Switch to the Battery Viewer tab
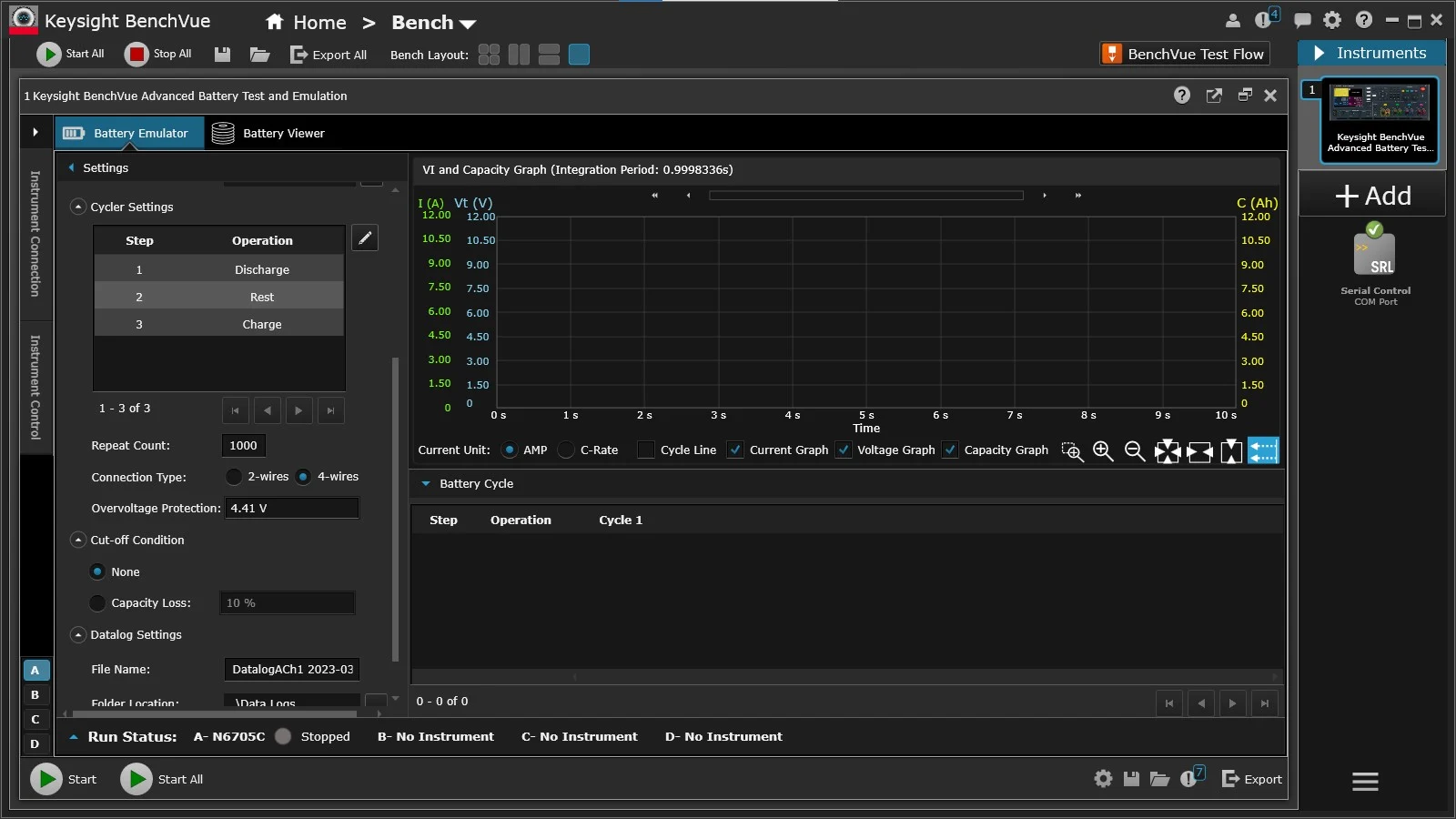 tap(268, 133)
